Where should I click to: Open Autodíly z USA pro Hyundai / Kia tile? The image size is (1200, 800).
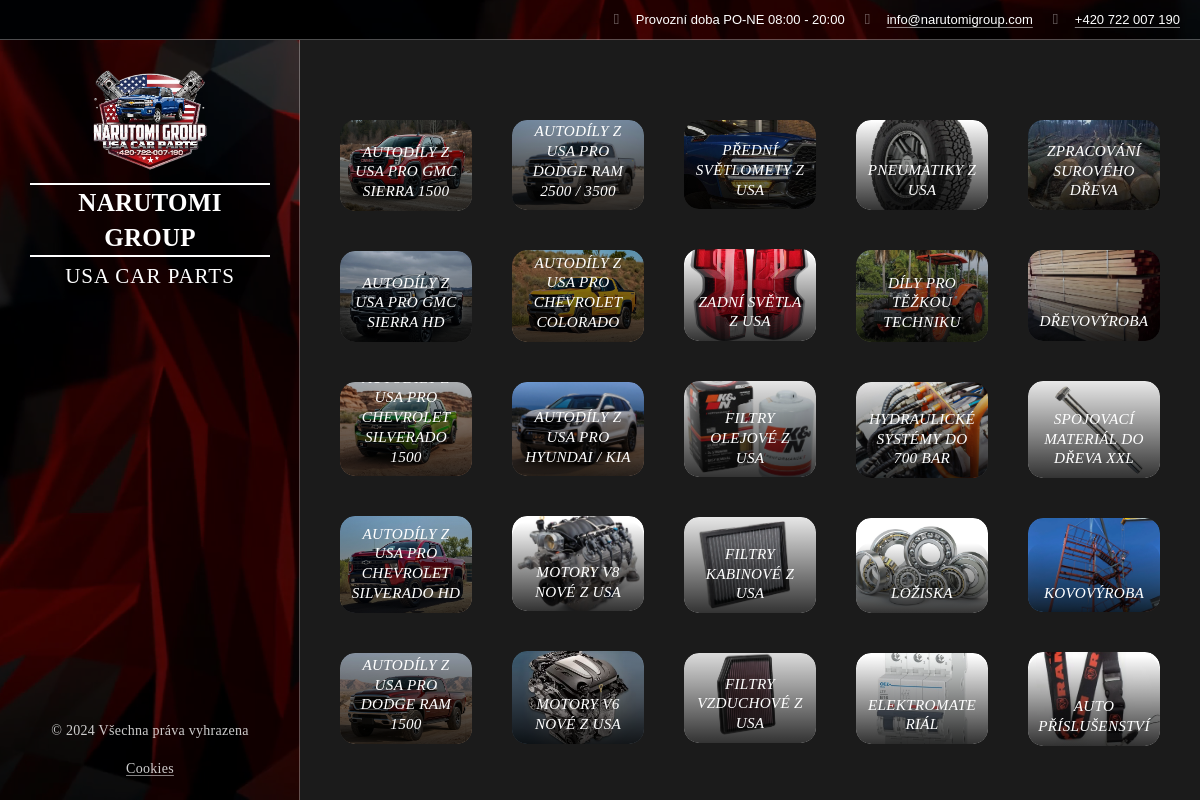pyautogui.click(x=578, y=429)
